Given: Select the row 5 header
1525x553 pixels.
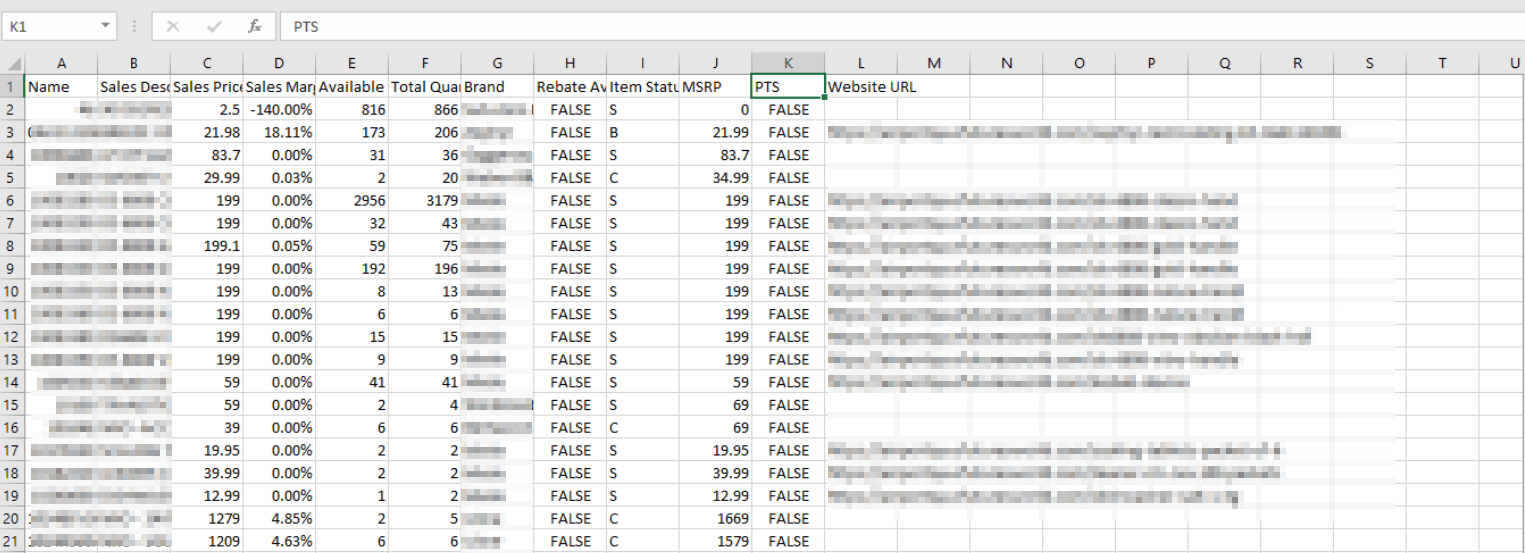Looking at the screenshot, I should pos(12,178).
